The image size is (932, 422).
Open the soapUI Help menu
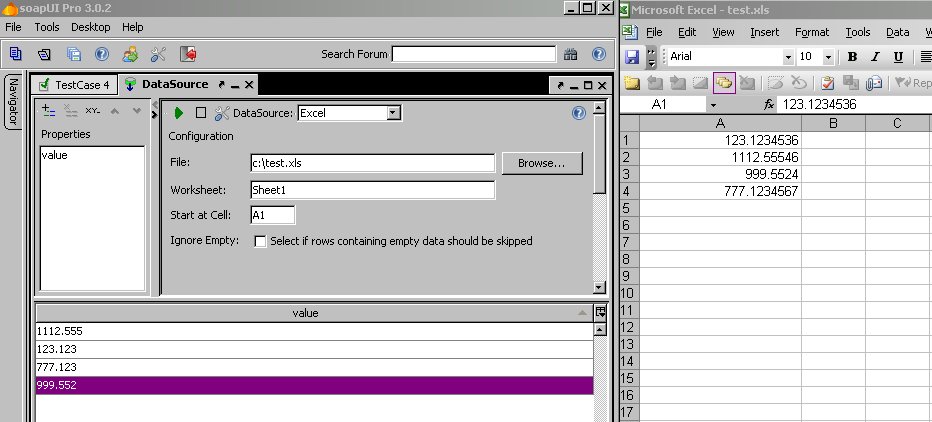click(x=133, y=27)
